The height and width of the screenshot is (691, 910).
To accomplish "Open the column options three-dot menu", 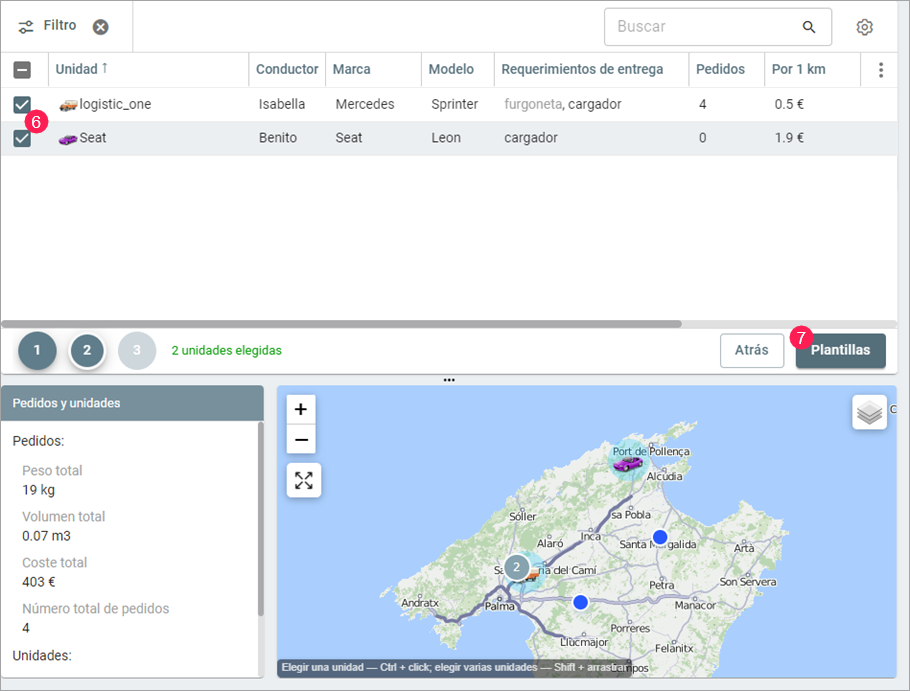I will [881, 70].
